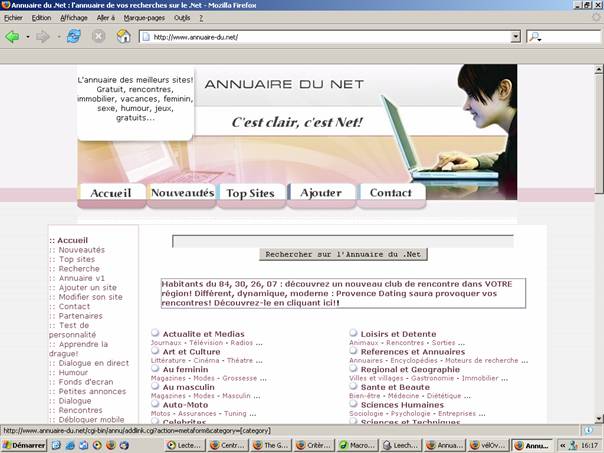Click the first quick launch icon
This screenshot has width=604, height=453.
point(56,445)
